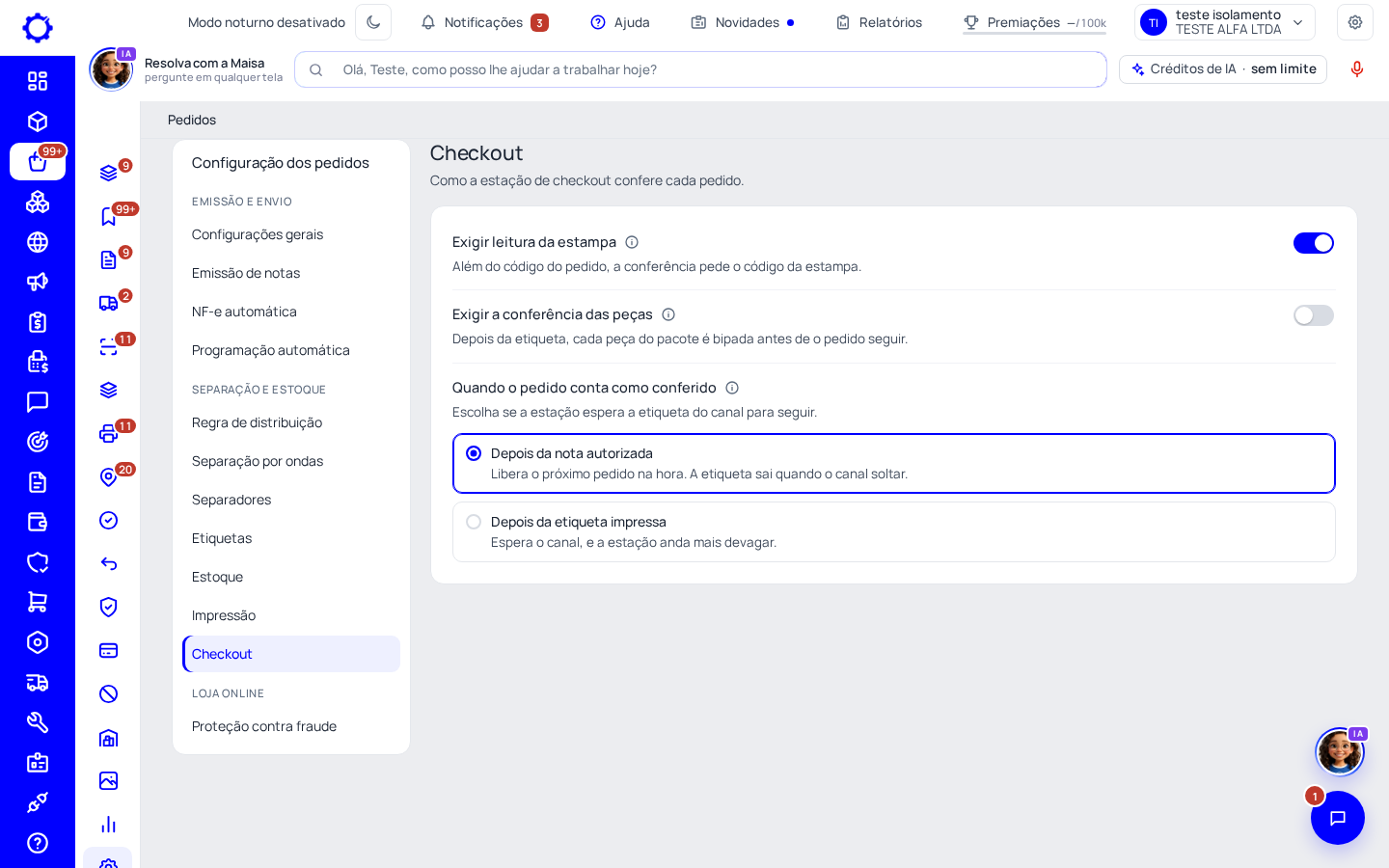
Task: Click the return arrow icon in the secondary sidebar
Action: pyautogui.click(x=109, y=564)
